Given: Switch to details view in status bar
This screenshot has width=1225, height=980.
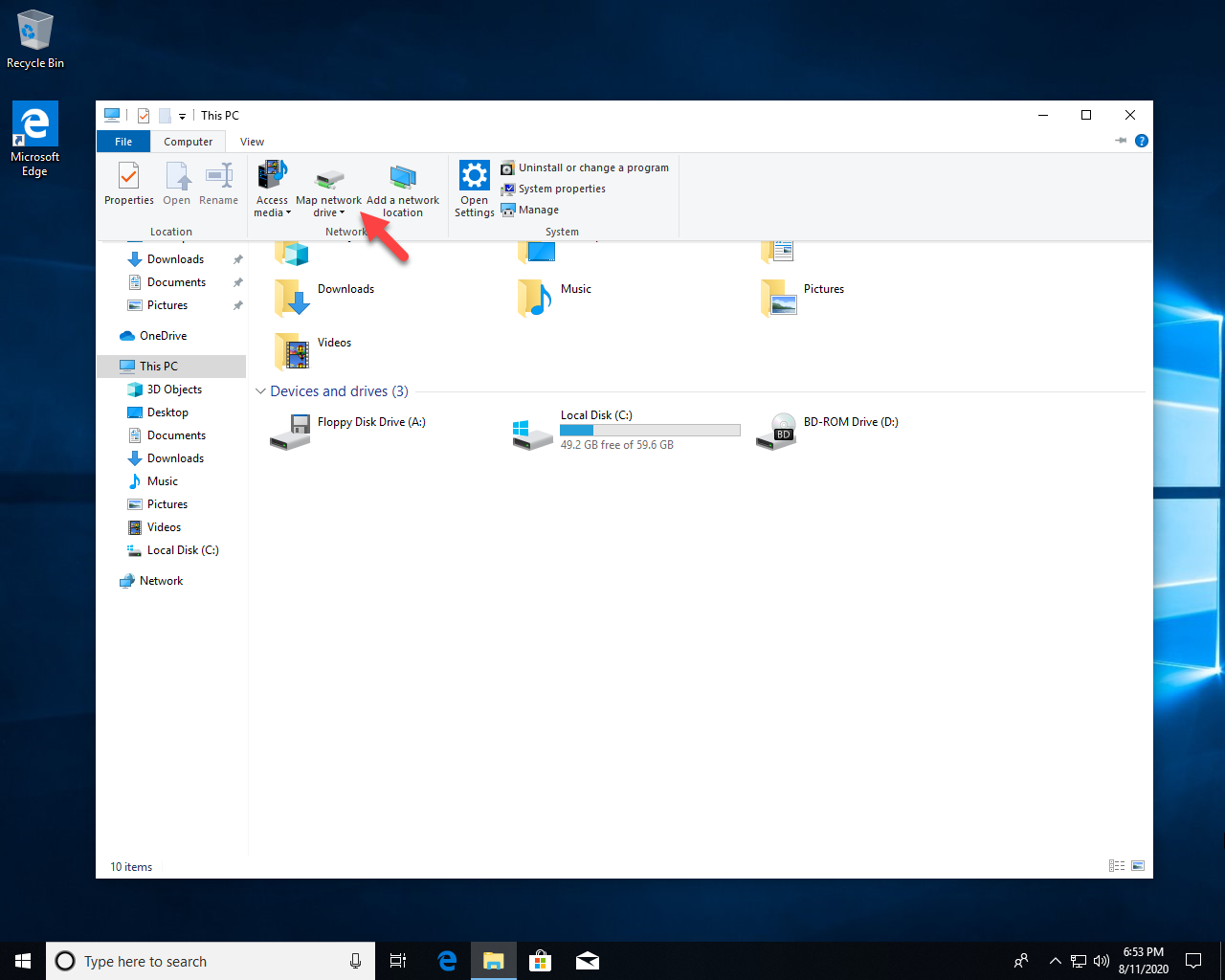Looking at the screenshot, I should point(1116,866).
